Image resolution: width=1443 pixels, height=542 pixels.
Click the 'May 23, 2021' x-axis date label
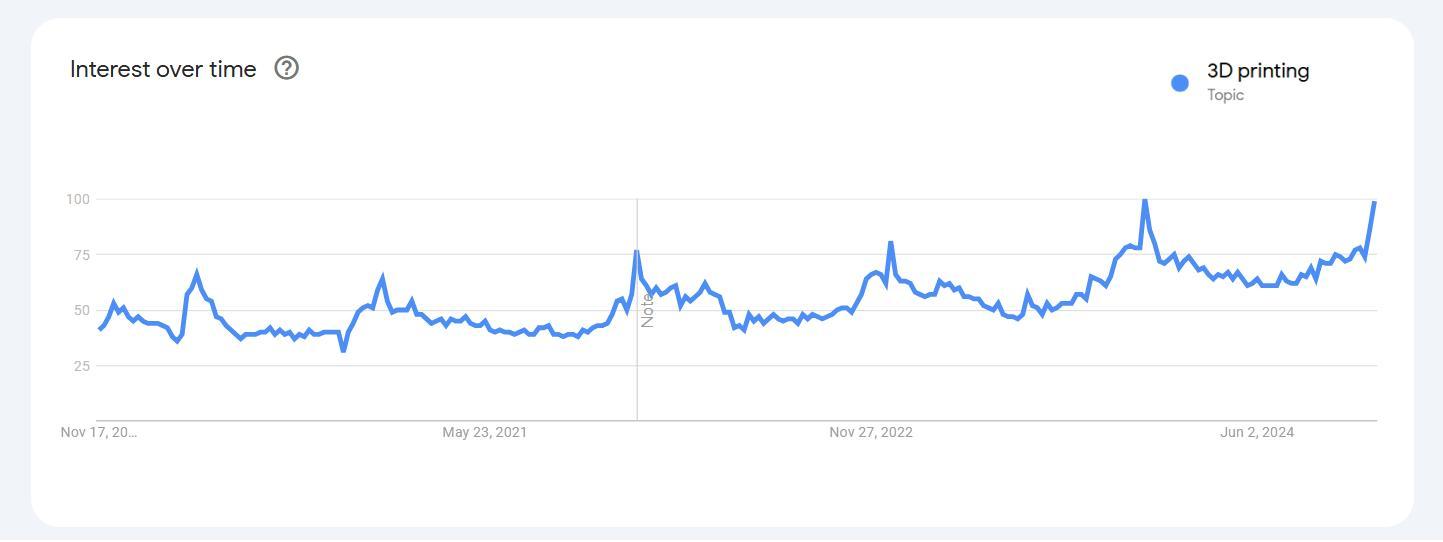tap(484, 432)
